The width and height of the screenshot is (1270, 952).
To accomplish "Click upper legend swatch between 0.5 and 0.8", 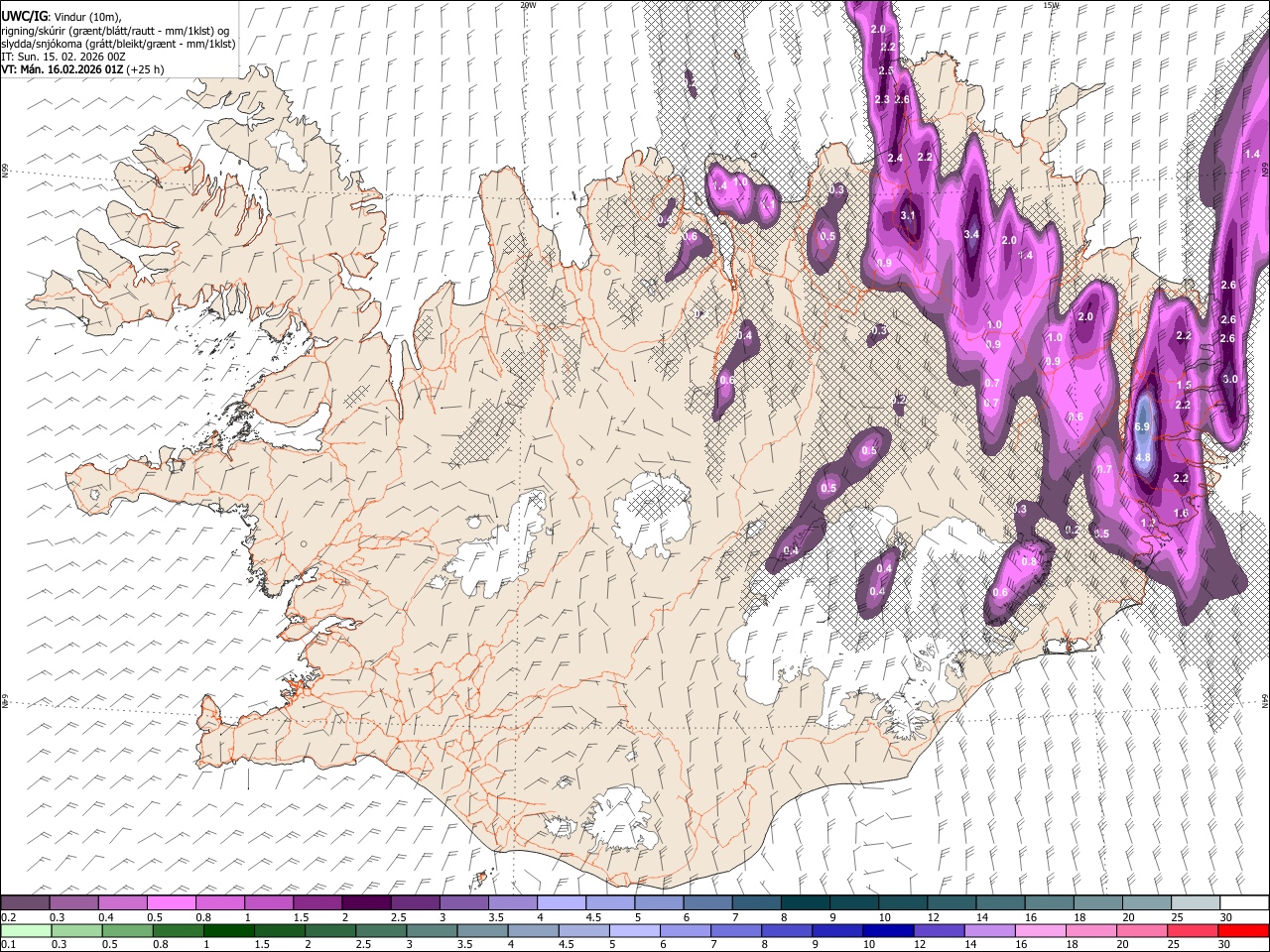I will click(x=171, y=902).
